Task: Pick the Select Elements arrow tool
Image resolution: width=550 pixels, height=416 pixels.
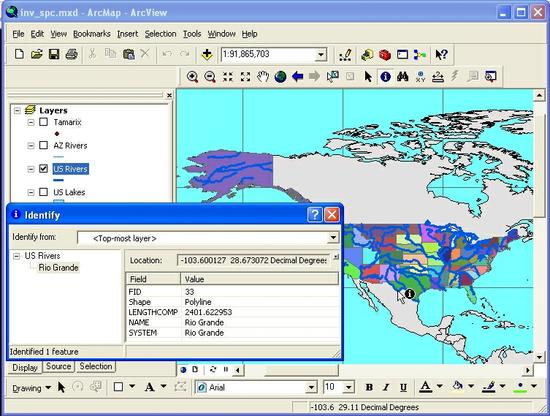Action: (x=368, y=76)
